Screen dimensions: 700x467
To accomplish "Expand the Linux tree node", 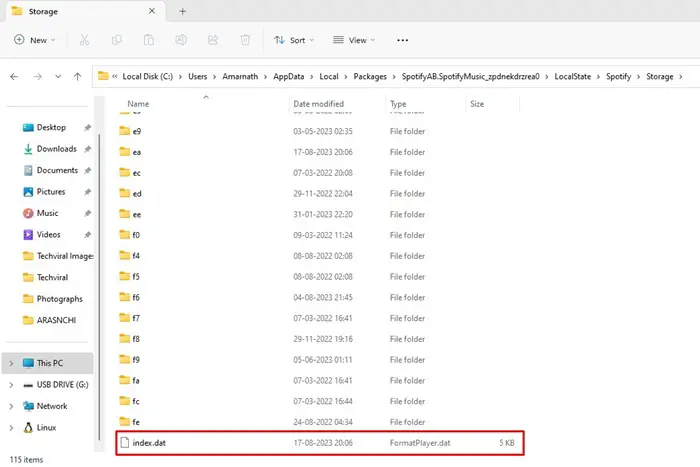I will pyautogui.click(x=11, y=428).
